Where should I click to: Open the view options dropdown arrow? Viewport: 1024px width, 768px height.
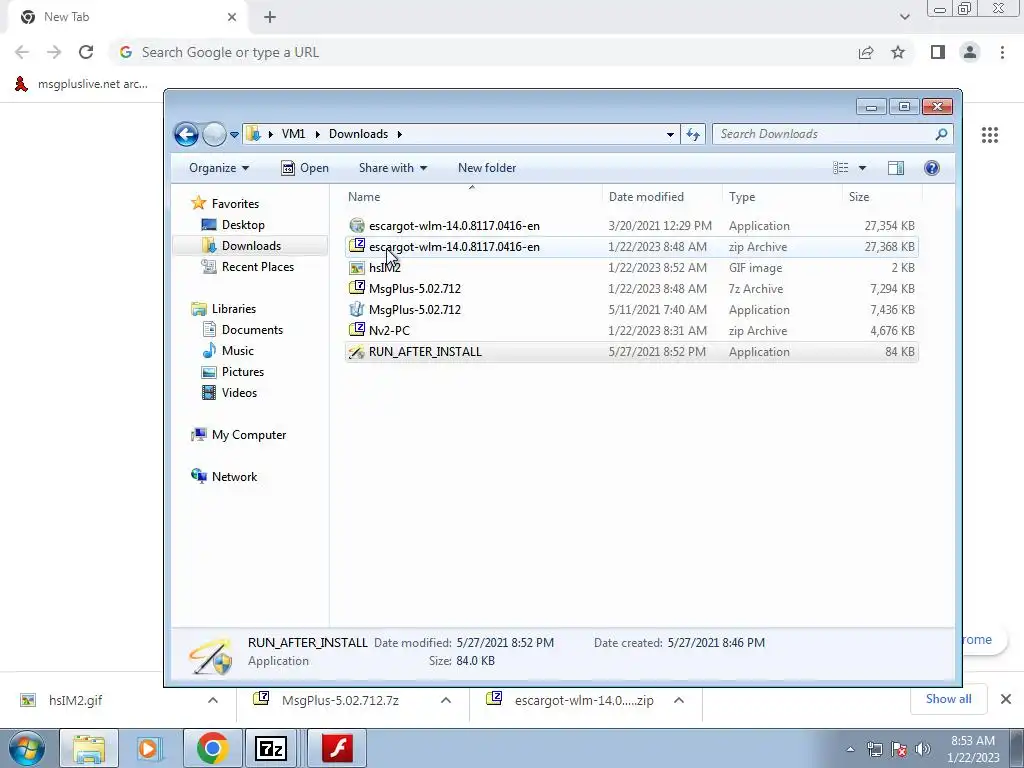[862, 168]
